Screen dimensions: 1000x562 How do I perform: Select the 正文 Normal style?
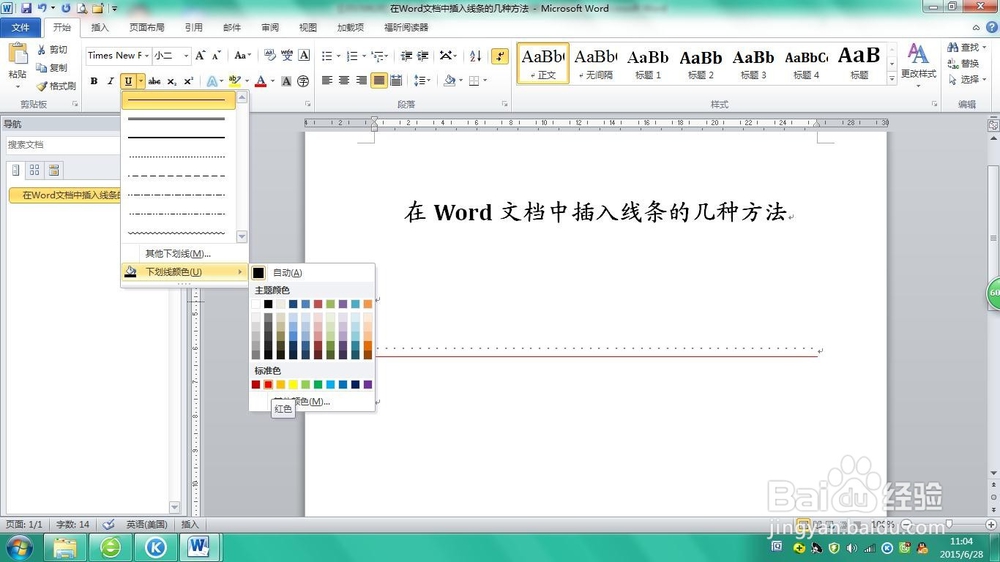pos(543,63)
